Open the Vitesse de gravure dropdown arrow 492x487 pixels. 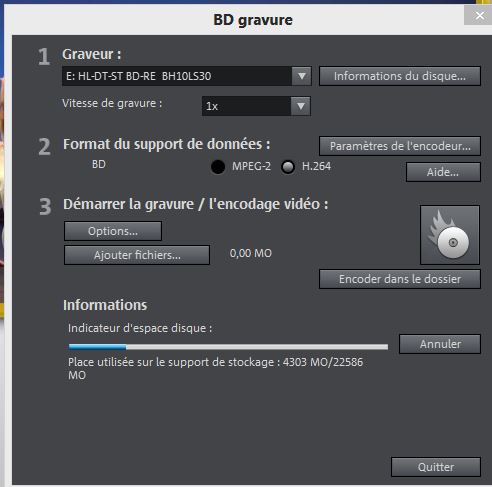coord(301,106)
